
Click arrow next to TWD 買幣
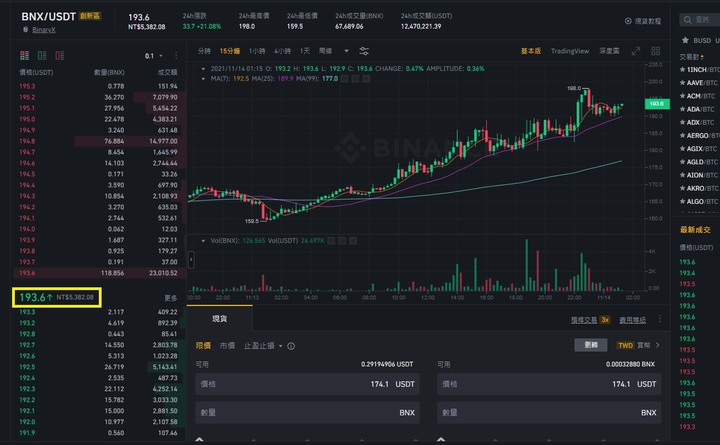(x=658, y=345)
